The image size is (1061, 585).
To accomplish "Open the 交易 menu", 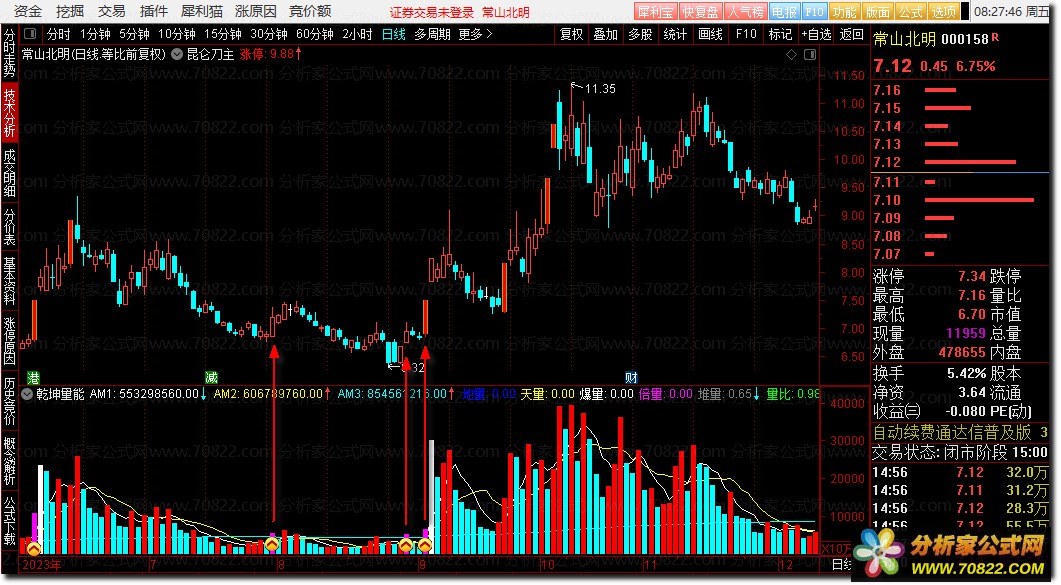I will (112, 11).
